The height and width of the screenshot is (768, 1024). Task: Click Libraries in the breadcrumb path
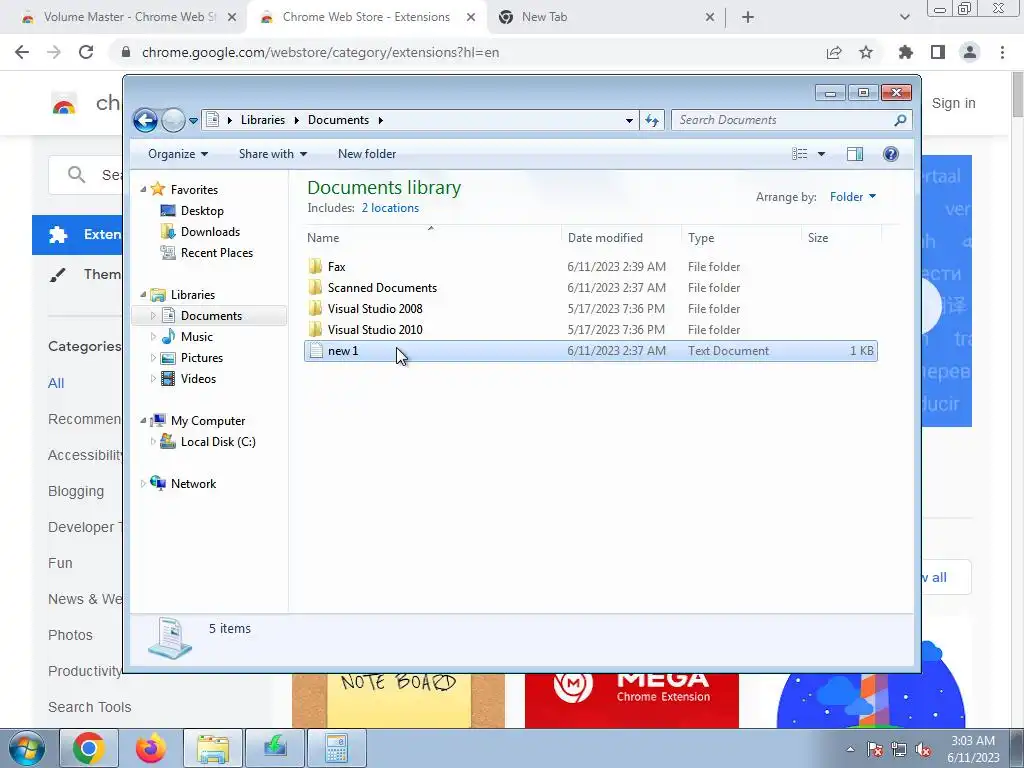pyautogui.click(x=263, y=120)
